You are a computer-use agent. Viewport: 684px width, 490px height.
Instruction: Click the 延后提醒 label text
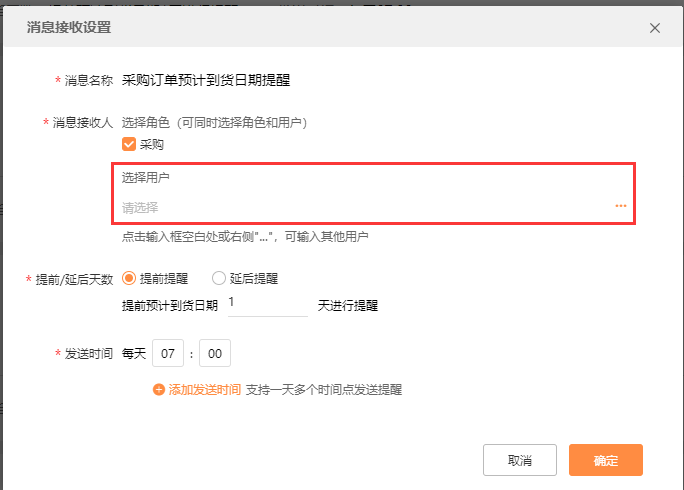[x=254, y=278]
